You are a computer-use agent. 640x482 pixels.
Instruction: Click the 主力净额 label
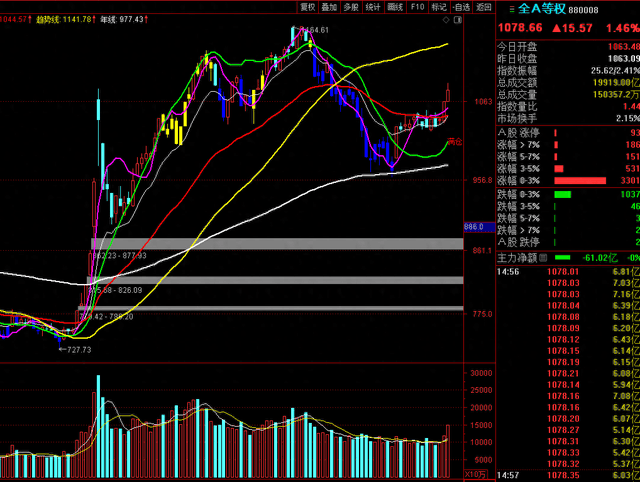(517, 258)
